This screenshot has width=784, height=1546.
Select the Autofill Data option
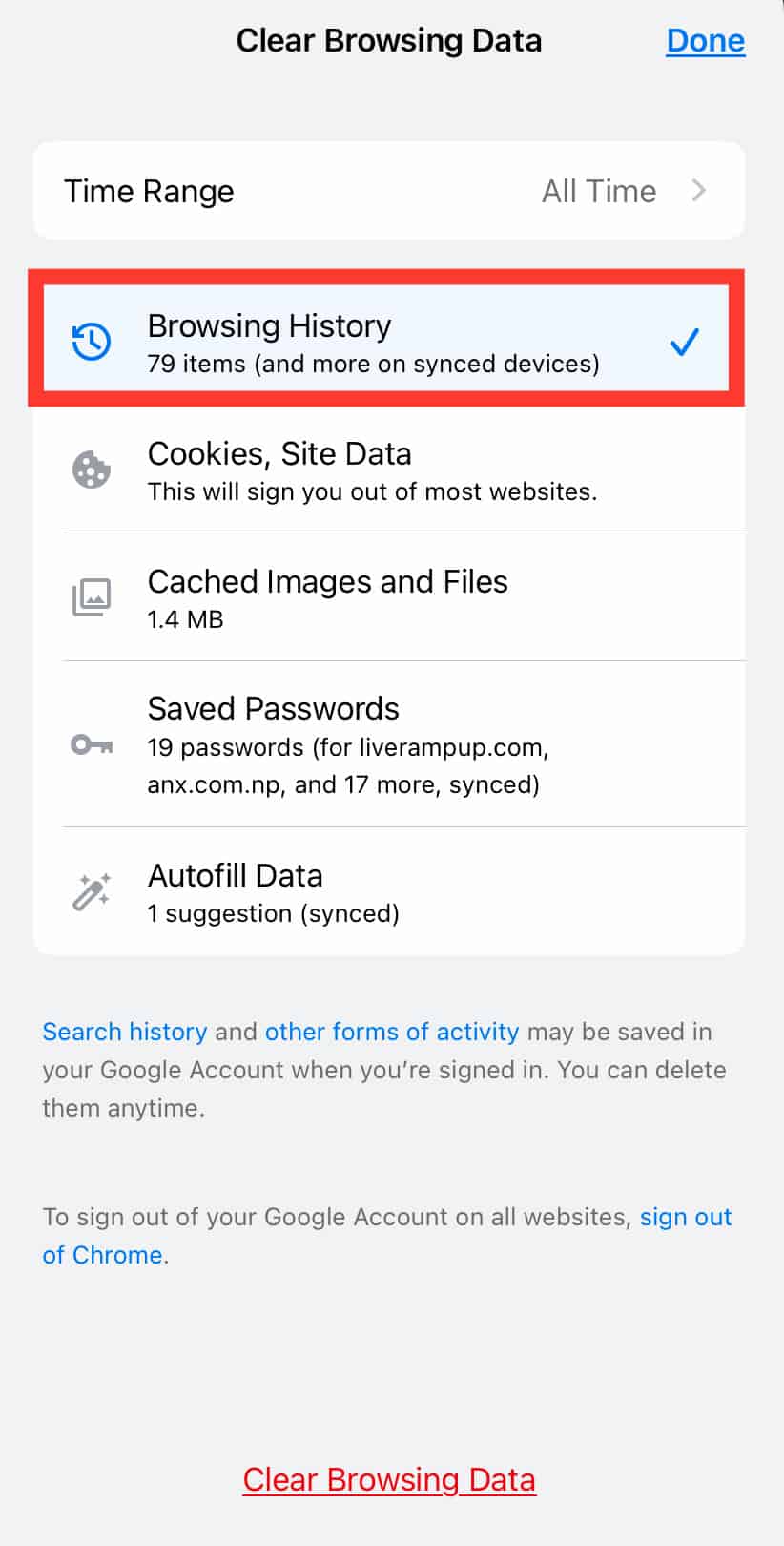coord(389,891)
